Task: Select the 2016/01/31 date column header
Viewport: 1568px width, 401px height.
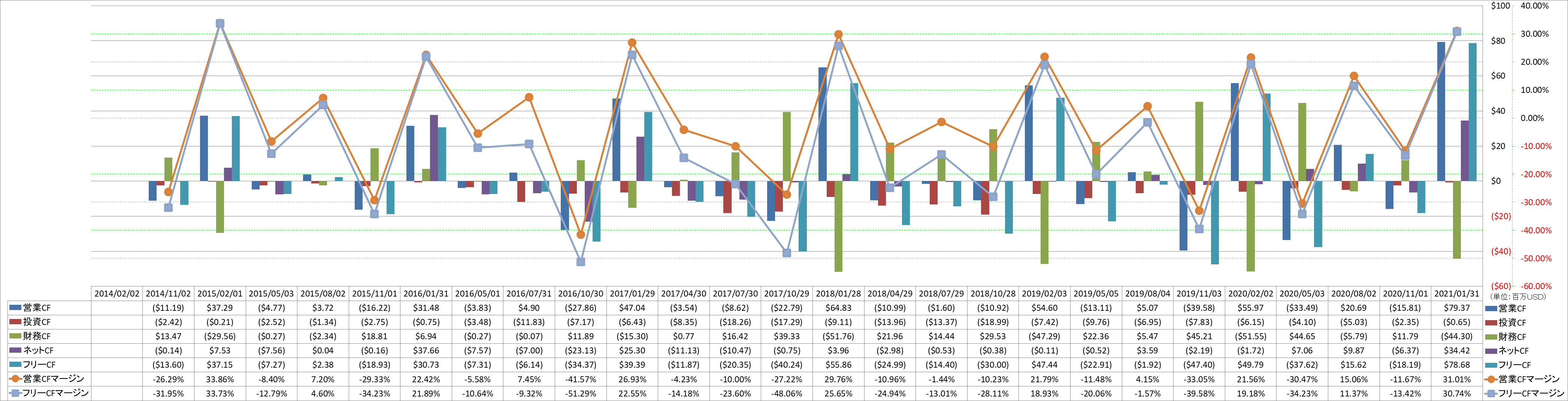Action: point(426,293)
